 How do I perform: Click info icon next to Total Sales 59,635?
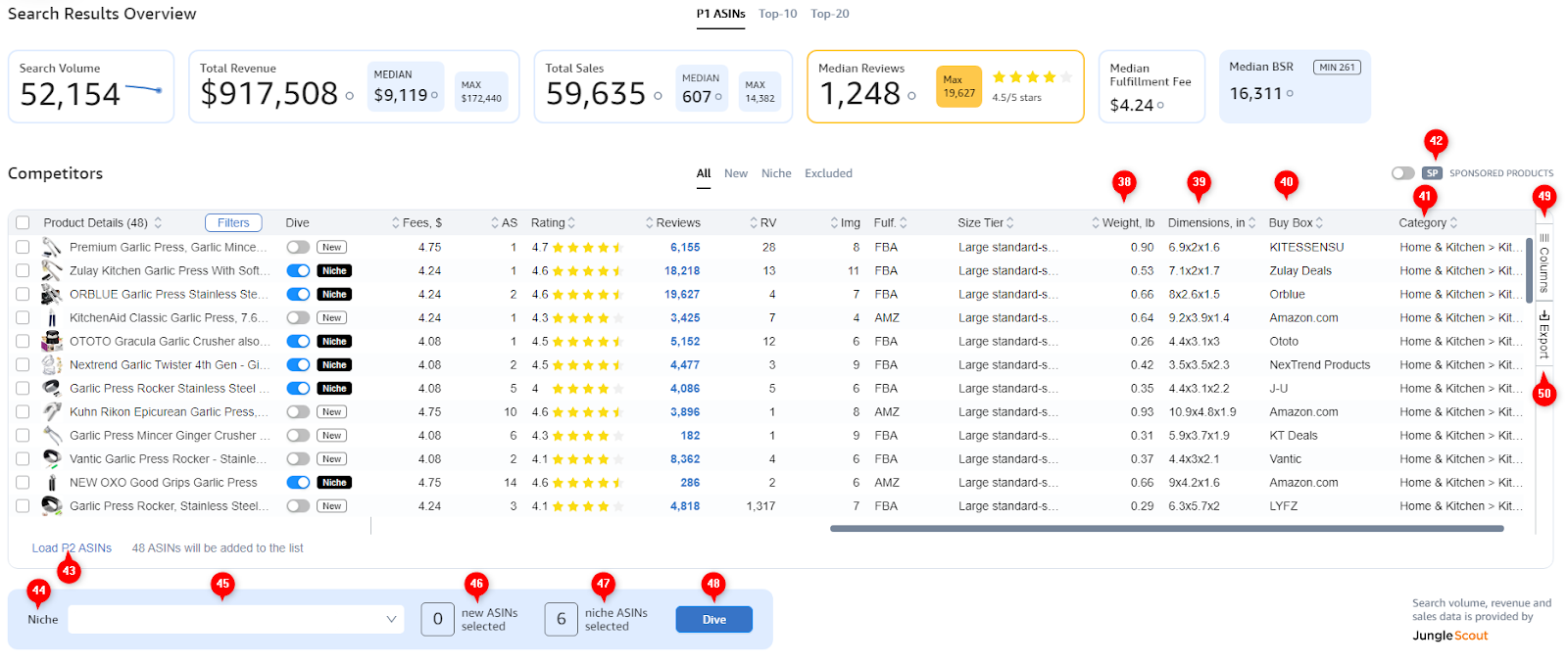[x=658, y=96]
